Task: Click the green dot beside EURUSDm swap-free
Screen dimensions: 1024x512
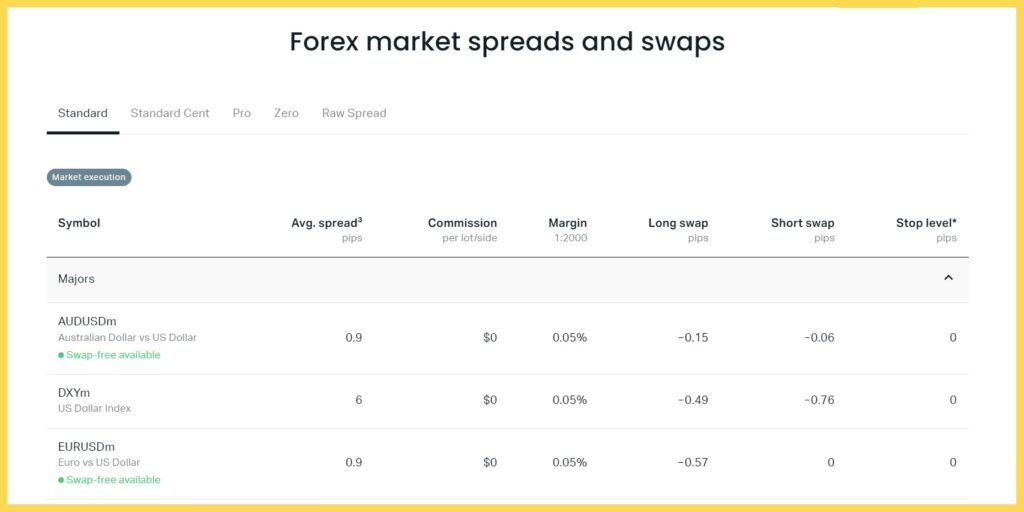Action: 61,480
